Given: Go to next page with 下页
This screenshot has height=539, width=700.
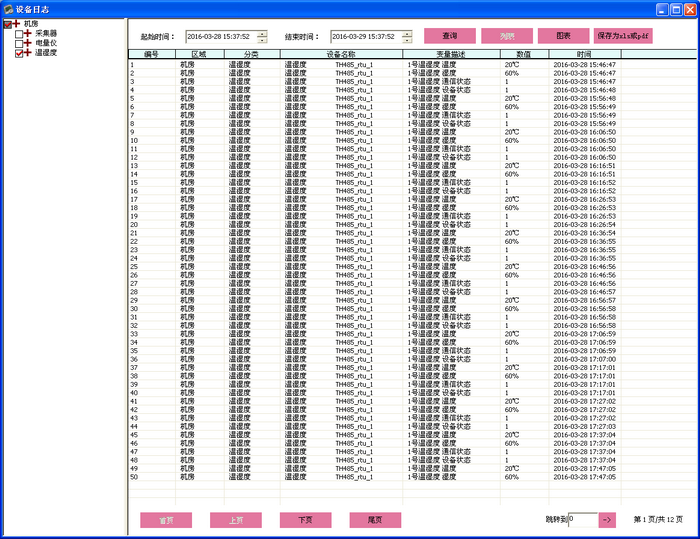Looking at the screenshot, I should [x=305, y=521].
